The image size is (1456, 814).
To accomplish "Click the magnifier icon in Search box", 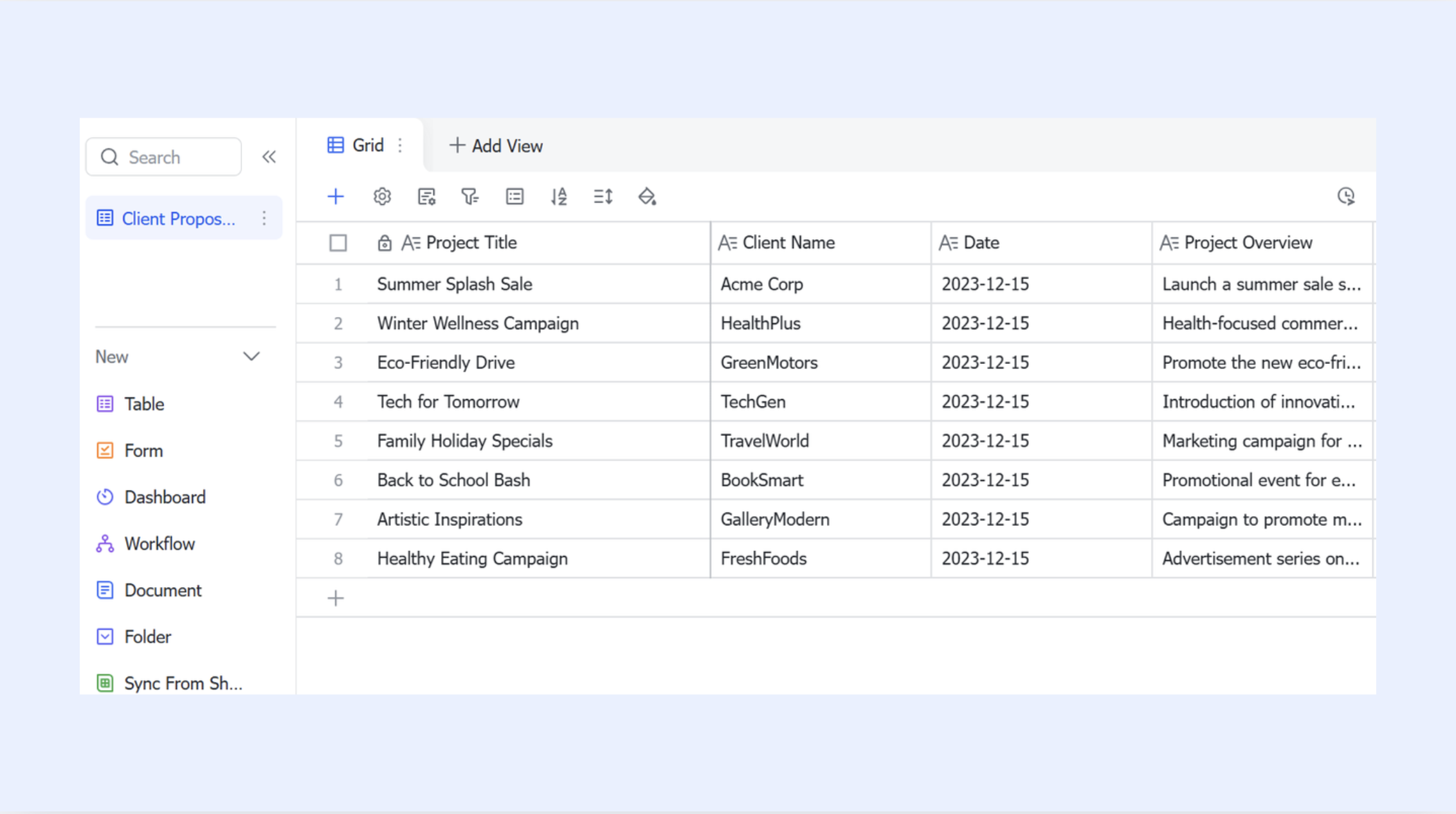I will [x=109, y=157].
